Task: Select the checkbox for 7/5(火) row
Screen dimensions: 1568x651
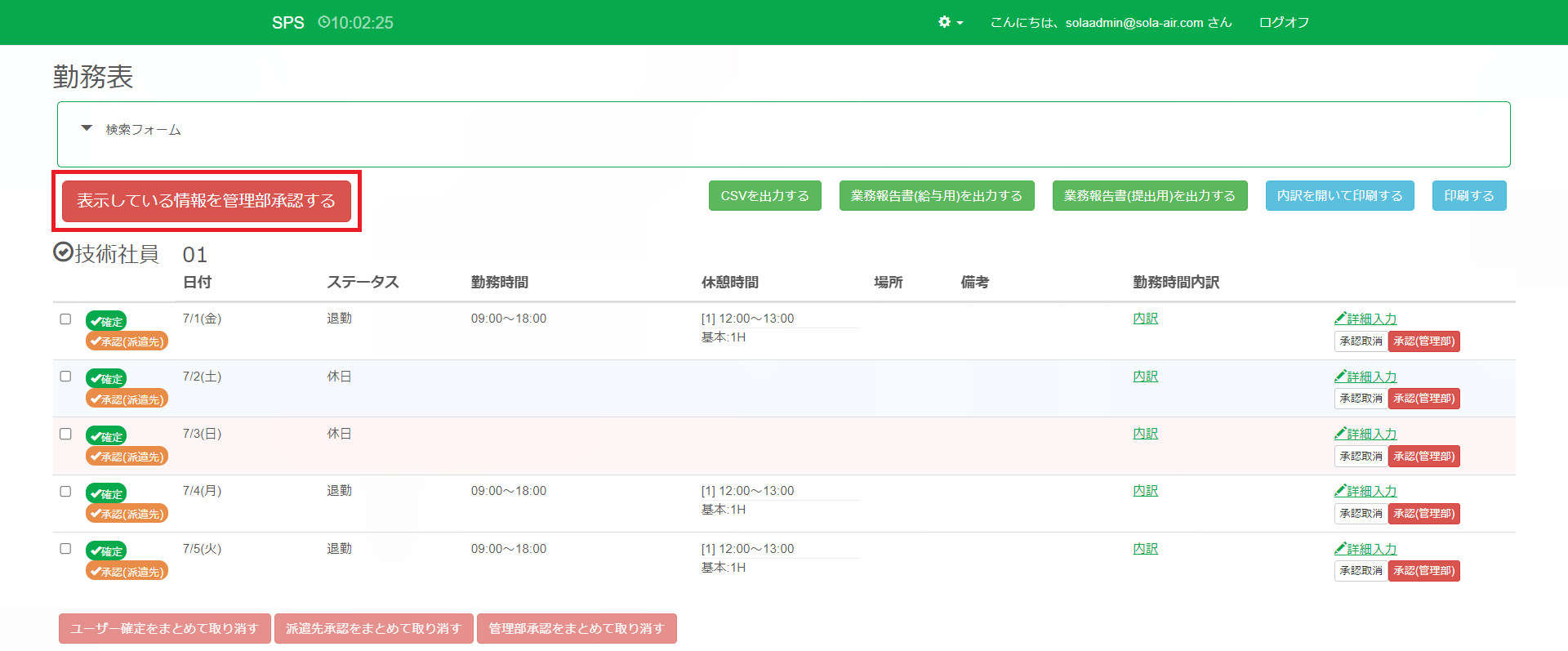Action: coord(65,549)
